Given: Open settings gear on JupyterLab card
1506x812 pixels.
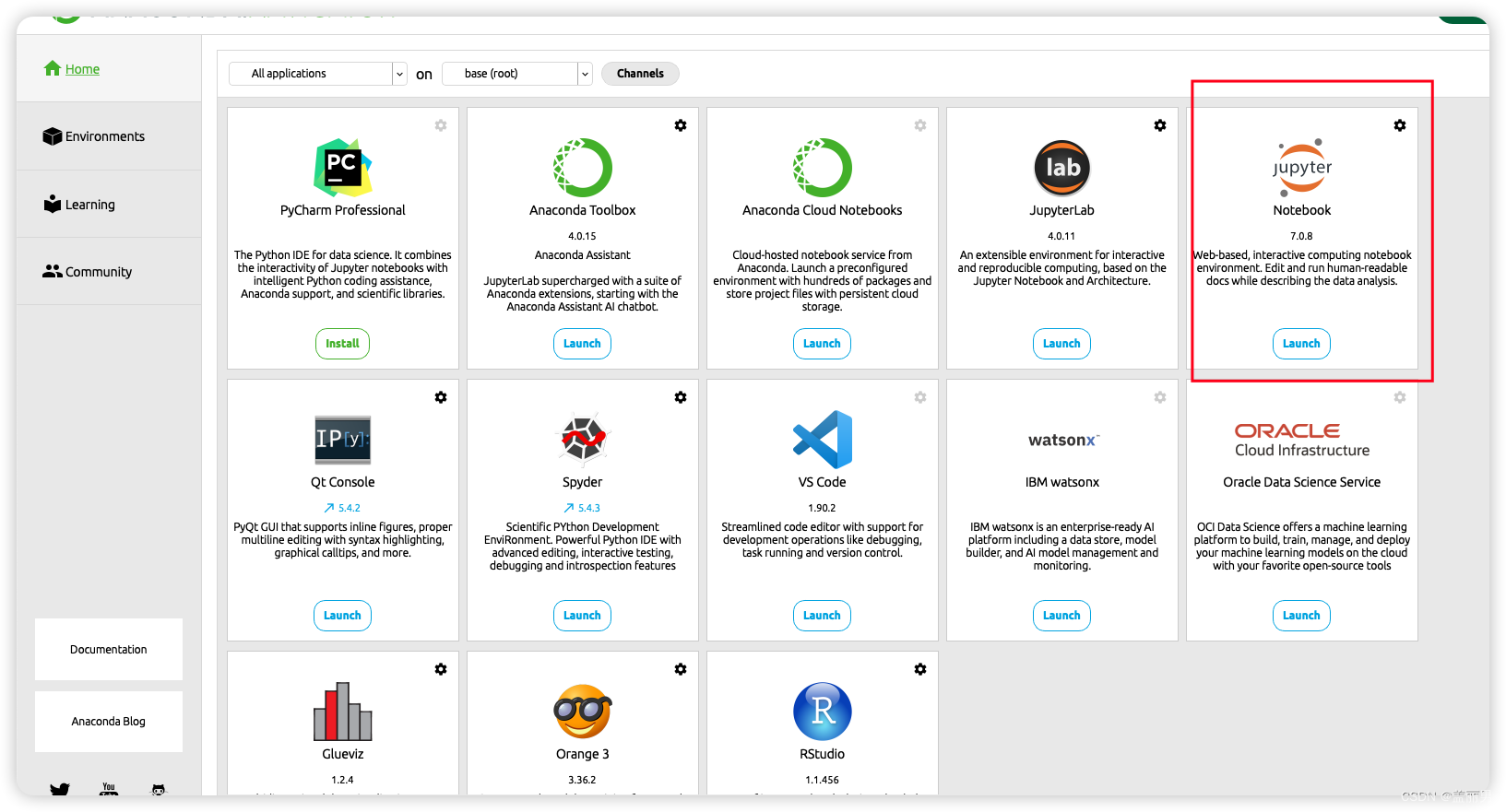Looking at the screenshot, I should click(x=1160, y=125).
